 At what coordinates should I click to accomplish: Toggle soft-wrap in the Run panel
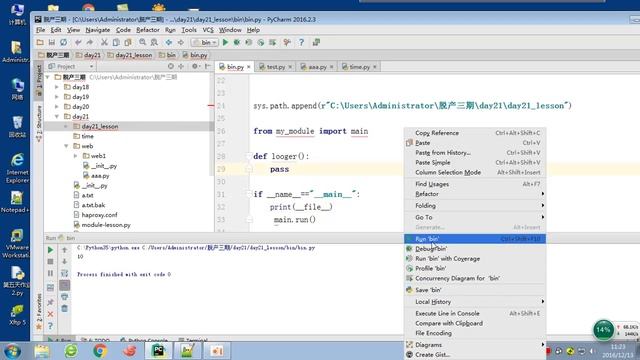64,273
